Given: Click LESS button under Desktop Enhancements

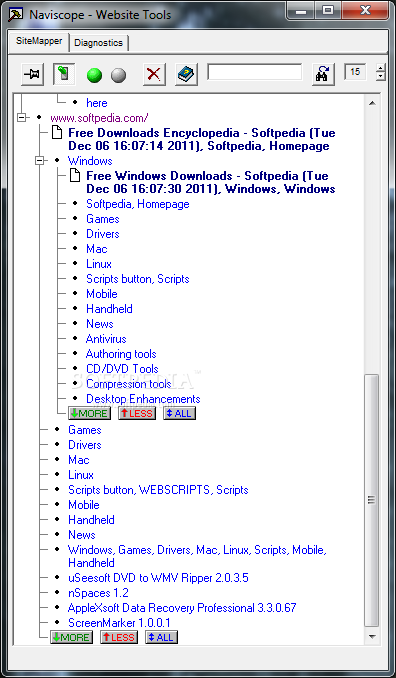Looking at the screenshot, I should coord(137,413).
